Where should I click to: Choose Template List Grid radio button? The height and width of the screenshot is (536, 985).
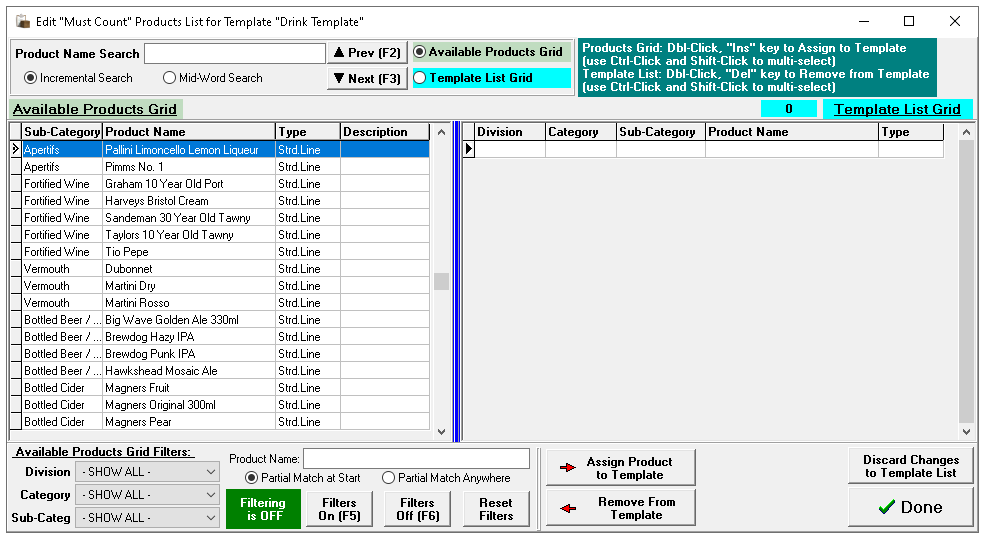(x=420, y=78)
